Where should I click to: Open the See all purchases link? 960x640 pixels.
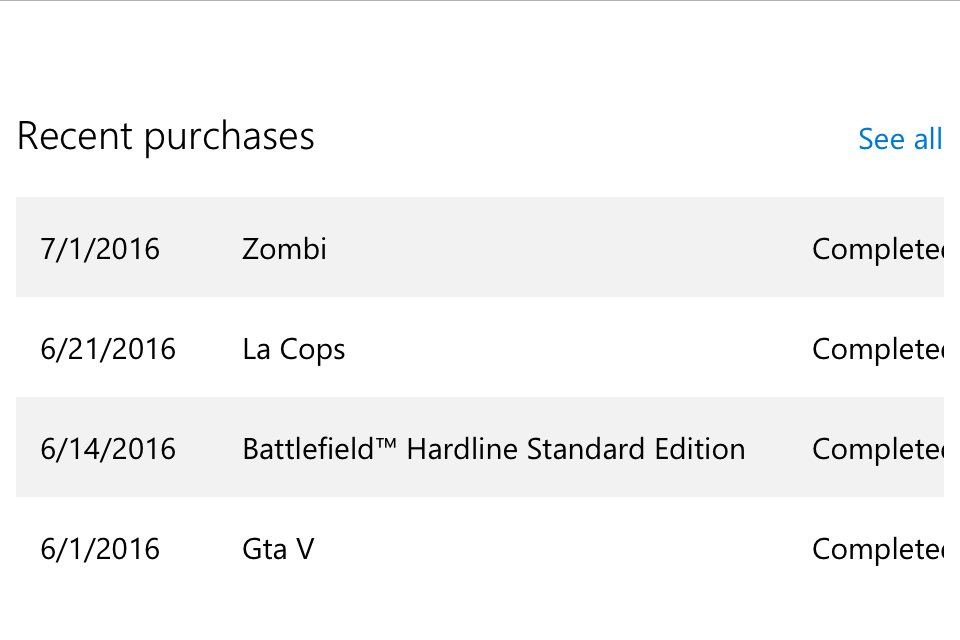click(899, 139)
